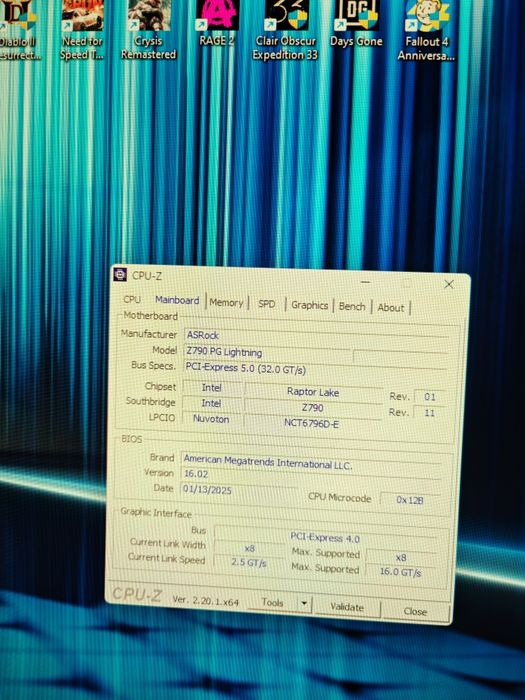Click the Bus Specs PCI-Express 5.0 field
Viewport: 525px width, 700px height.
(x=314, y=370)
